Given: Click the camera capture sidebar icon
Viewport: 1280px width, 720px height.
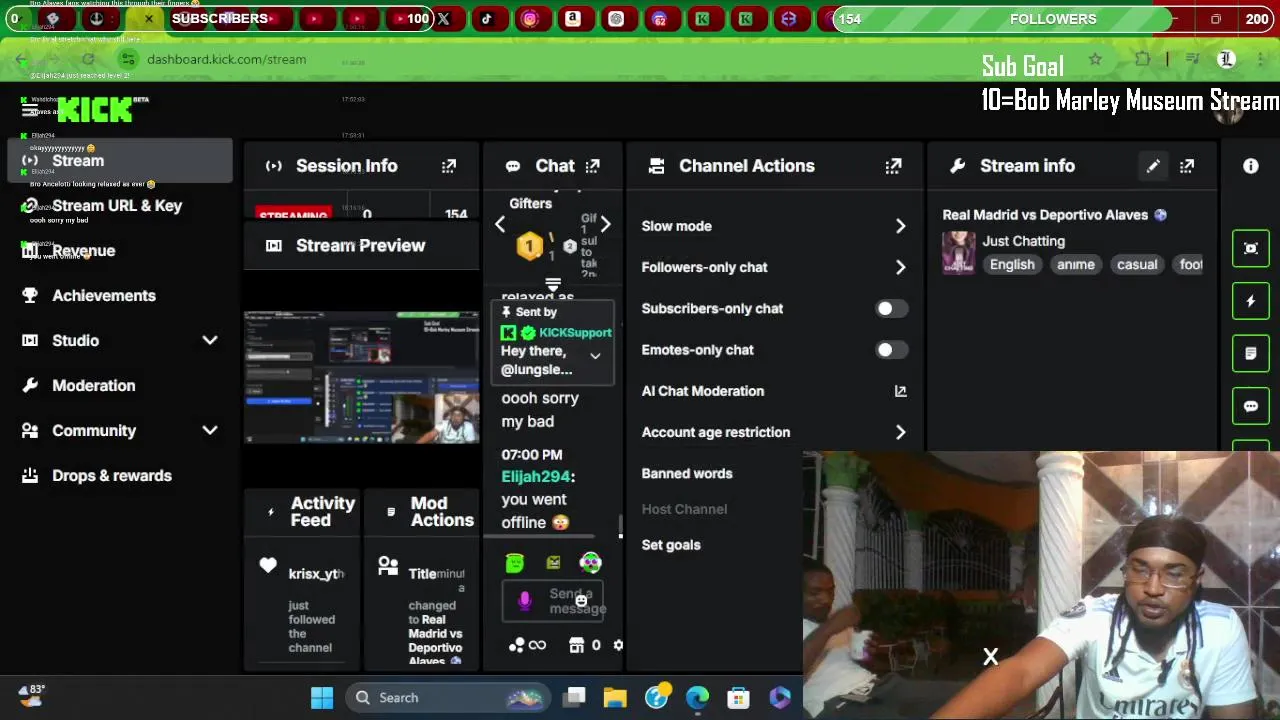Looking at the screenshot, I should coord(1251,248).
